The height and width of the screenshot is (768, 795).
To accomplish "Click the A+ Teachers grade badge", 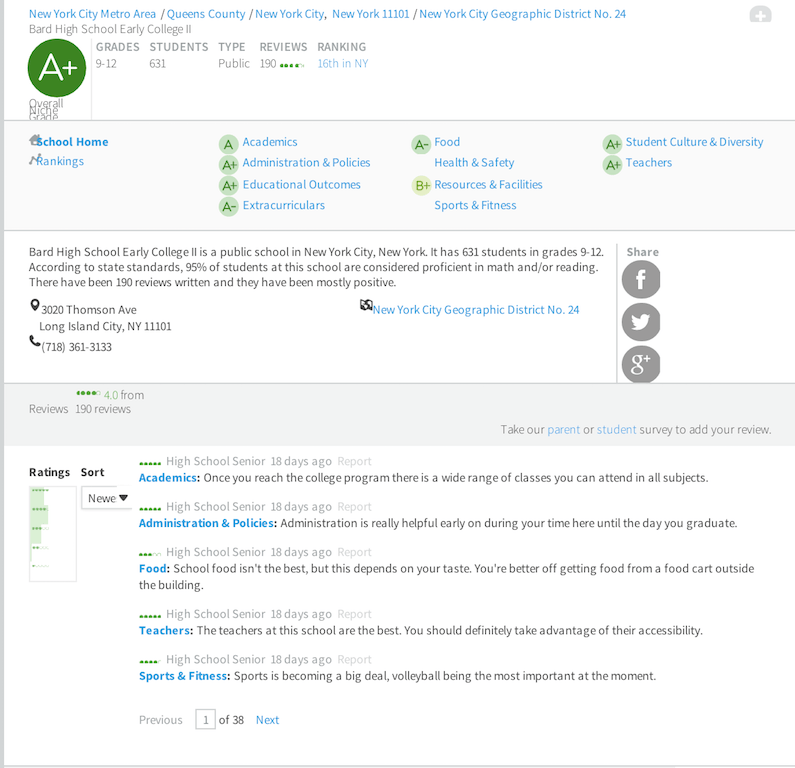I will point(612,164).
